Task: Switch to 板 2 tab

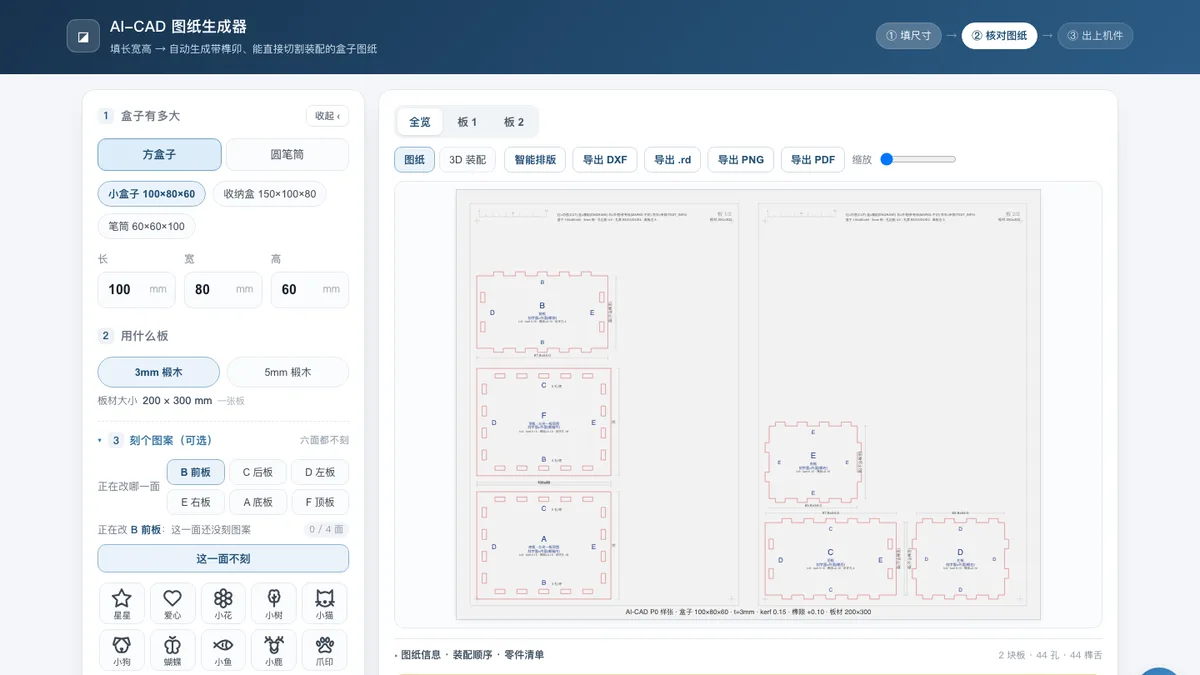Action: click(x=514, y=122)
